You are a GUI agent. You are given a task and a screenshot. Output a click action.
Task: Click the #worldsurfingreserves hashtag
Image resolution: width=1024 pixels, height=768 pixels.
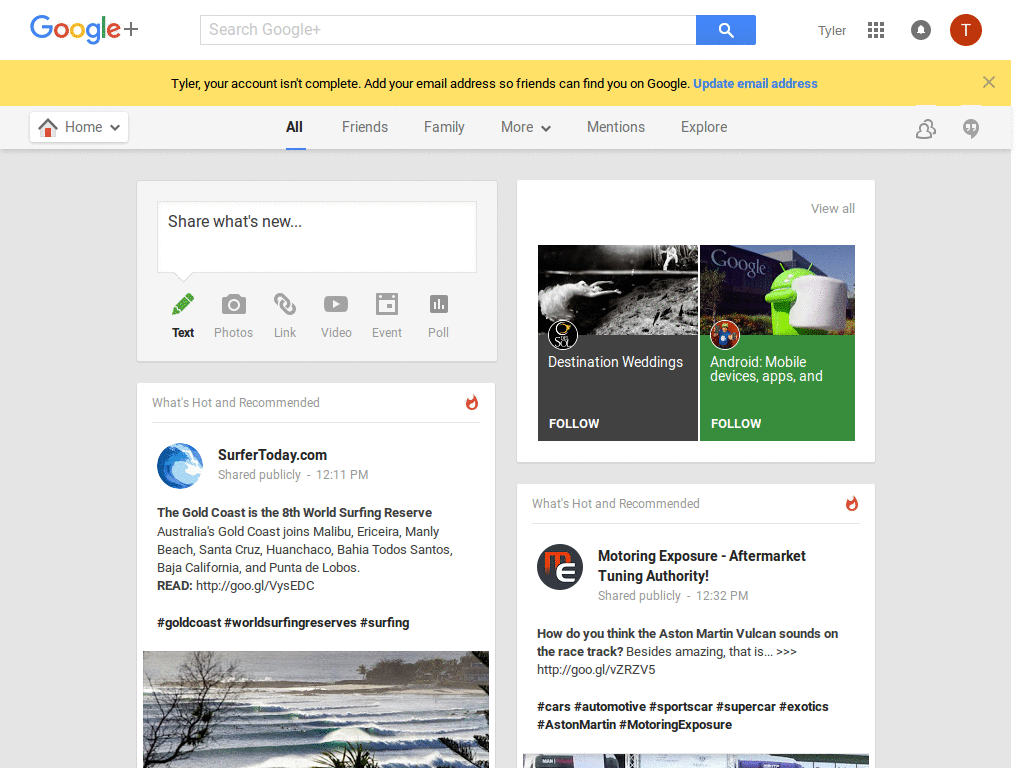tap(291, 622)
